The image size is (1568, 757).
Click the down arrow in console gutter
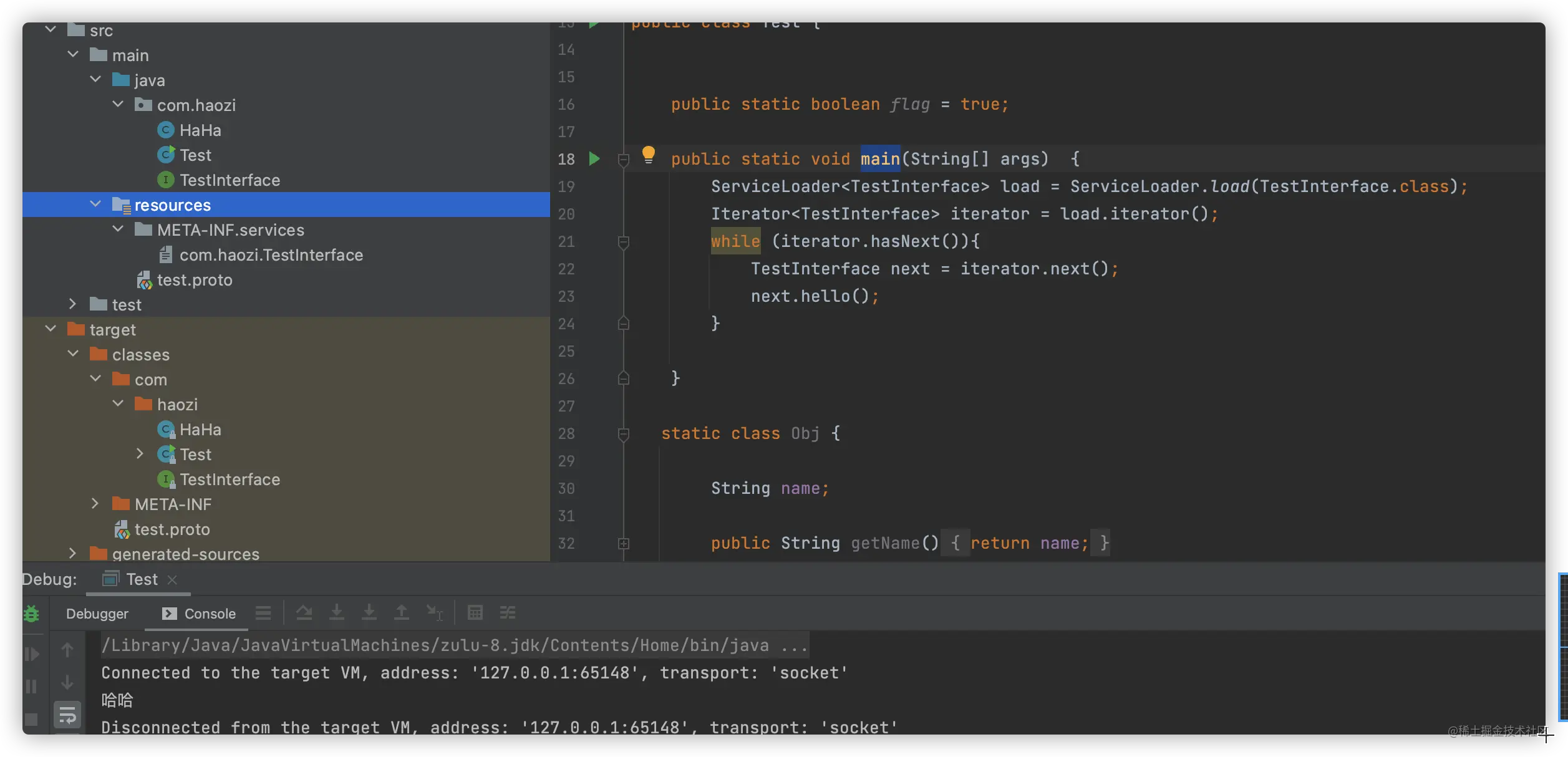(x=67, y=682)
